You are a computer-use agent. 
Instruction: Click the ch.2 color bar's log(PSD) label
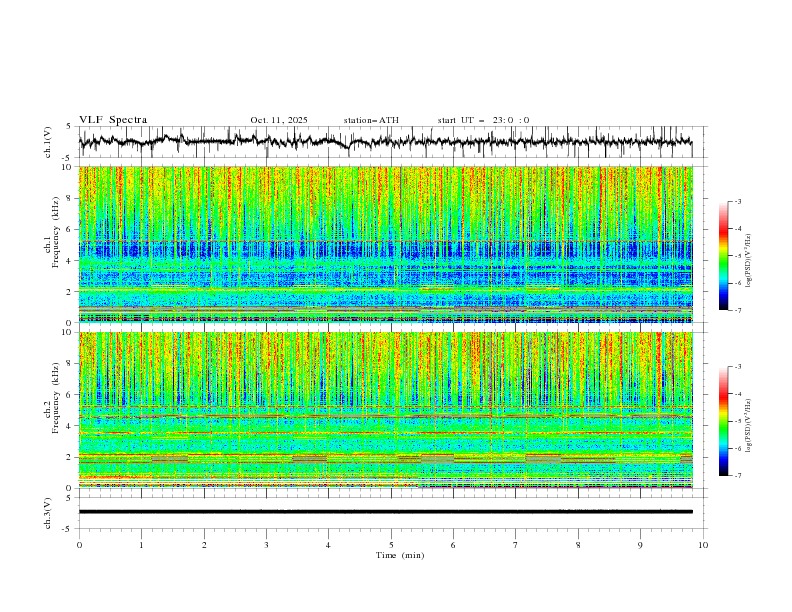(748, 426)
